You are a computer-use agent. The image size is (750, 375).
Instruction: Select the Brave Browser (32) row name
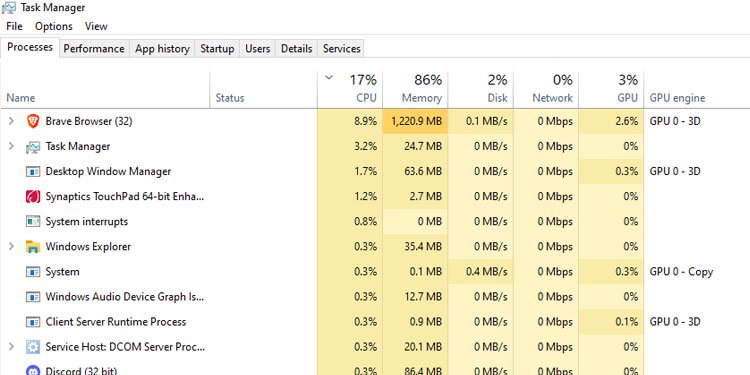tap(88, 121)
